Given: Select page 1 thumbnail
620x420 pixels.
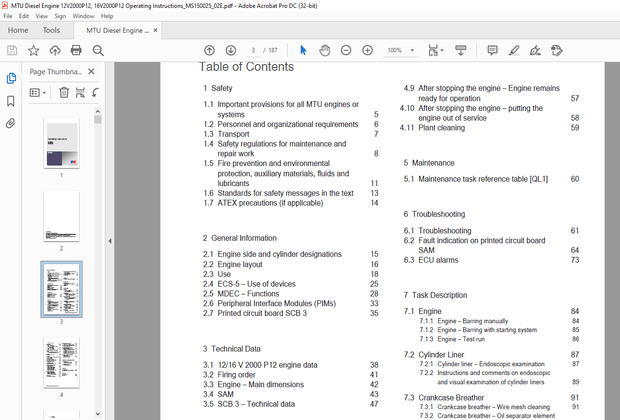Looking at the screenshot, I should click(x=61, y=143).
